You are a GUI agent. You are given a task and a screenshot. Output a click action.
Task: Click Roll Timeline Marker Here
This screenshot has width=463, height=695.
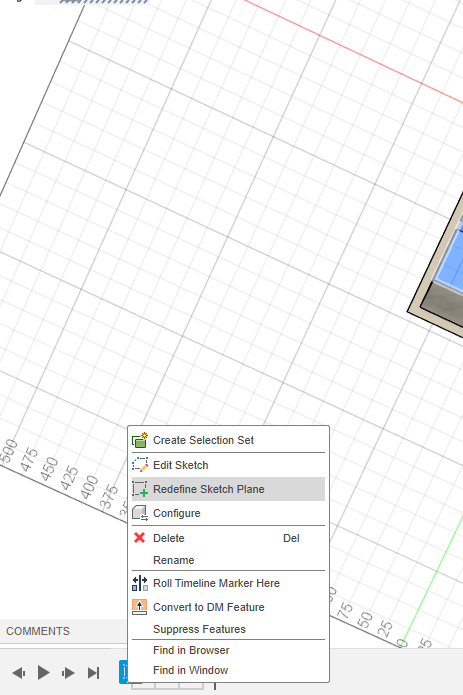[228, 583]
